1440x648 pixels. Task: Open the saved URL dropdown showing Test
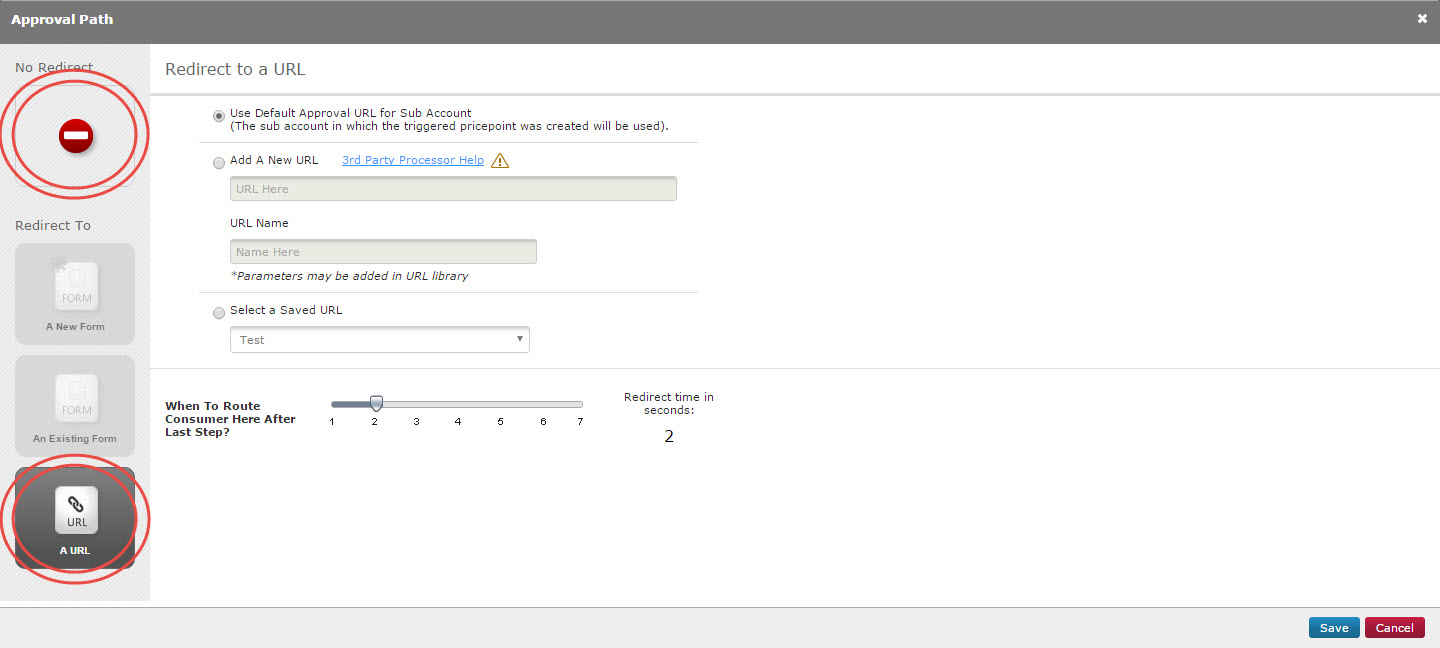pos(379,340)
